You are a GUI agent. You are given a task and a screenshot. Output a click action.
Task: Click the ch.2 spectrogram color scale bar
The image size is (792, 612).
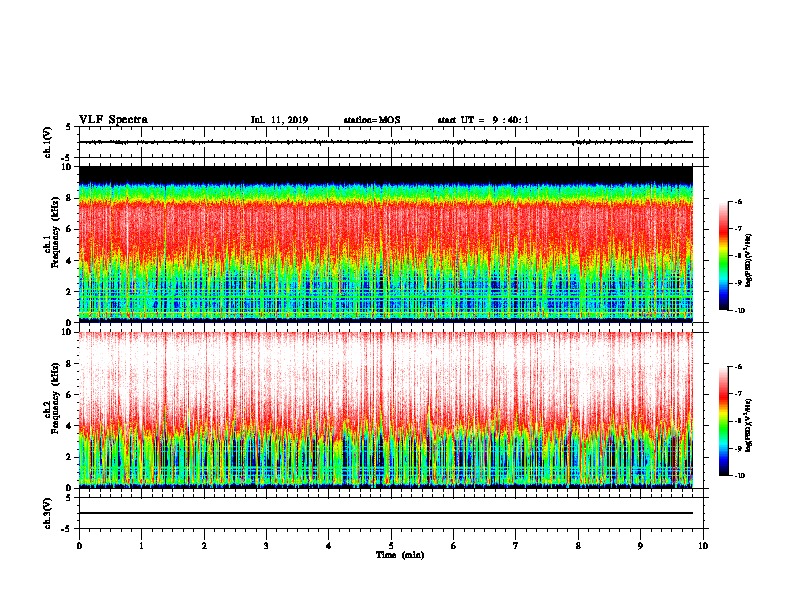point(724,421)
